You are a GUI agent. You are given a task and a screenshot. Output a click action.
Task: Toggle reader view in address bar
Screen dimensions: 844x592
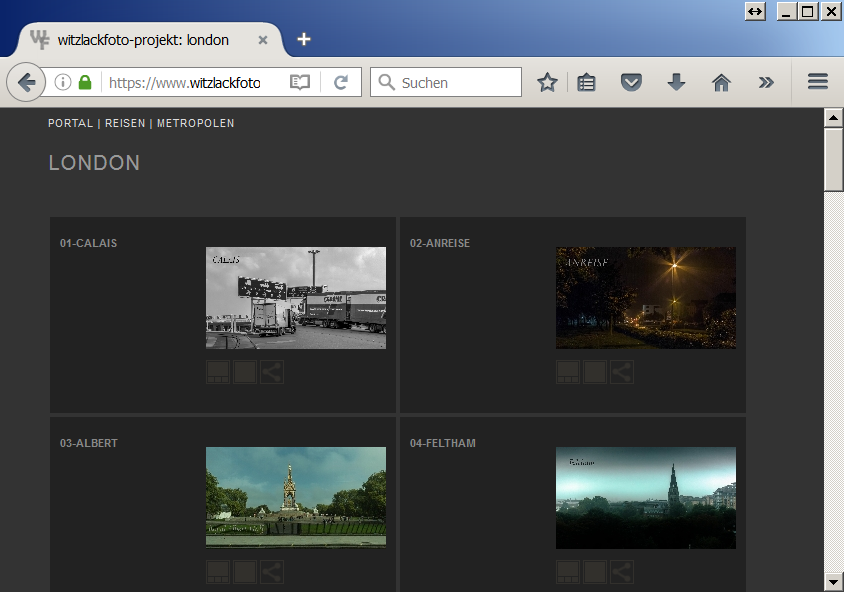[300, 83]
